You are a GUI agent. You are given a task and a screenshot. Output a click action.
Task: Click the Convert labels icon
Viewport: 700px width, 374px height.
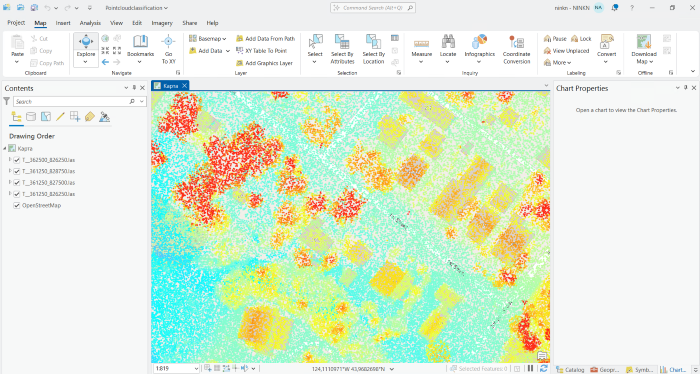[x=606, y=42]
